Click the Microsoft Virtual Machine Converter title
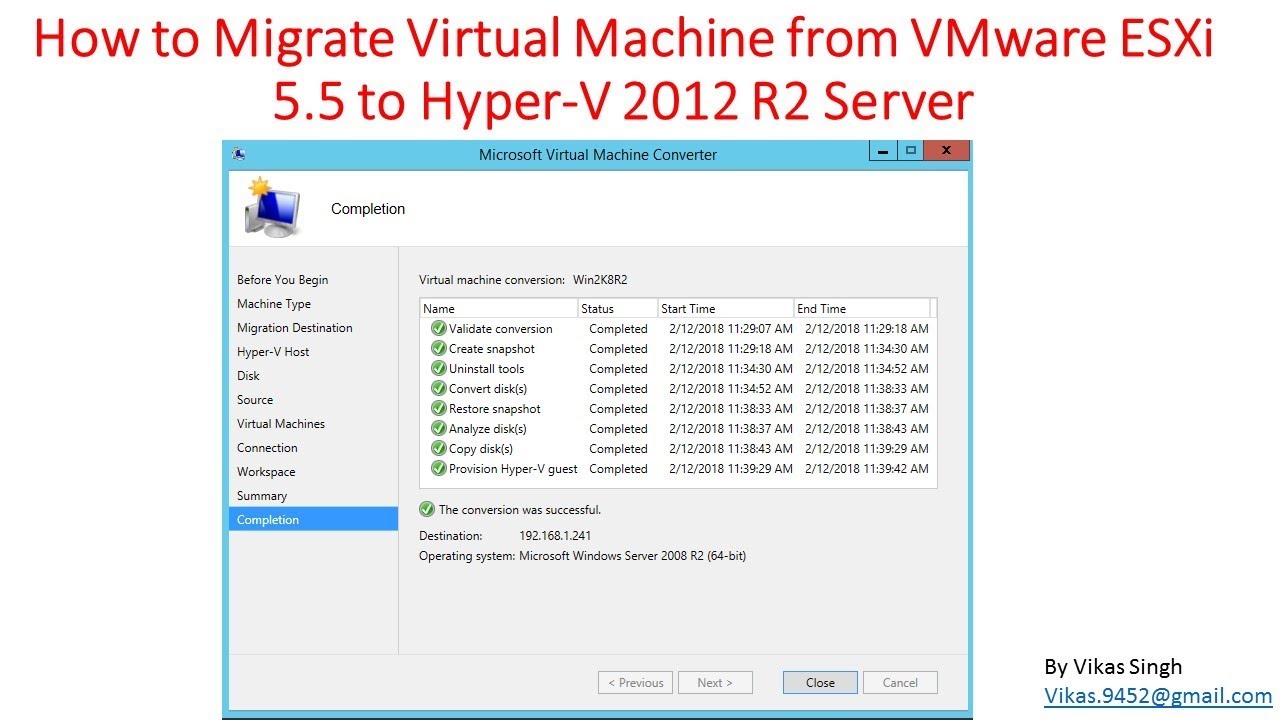 tap(598, 155)
